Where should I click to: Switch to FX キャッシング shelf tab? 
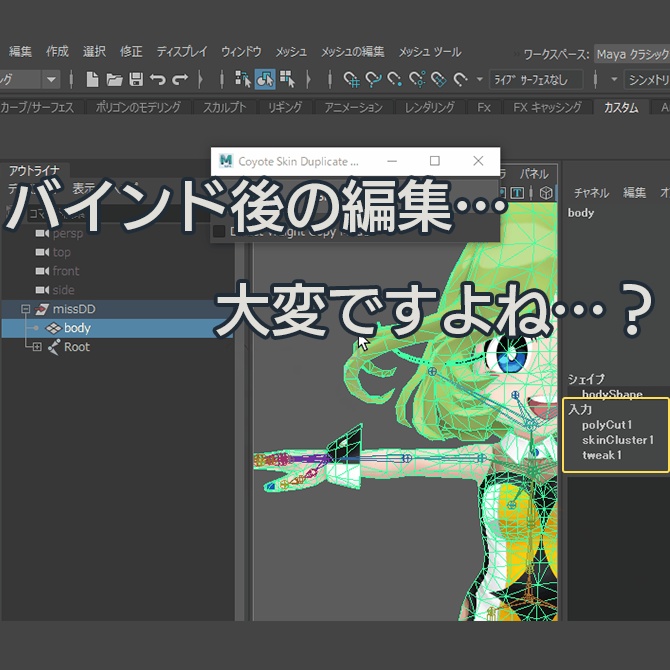pos(547,107)
